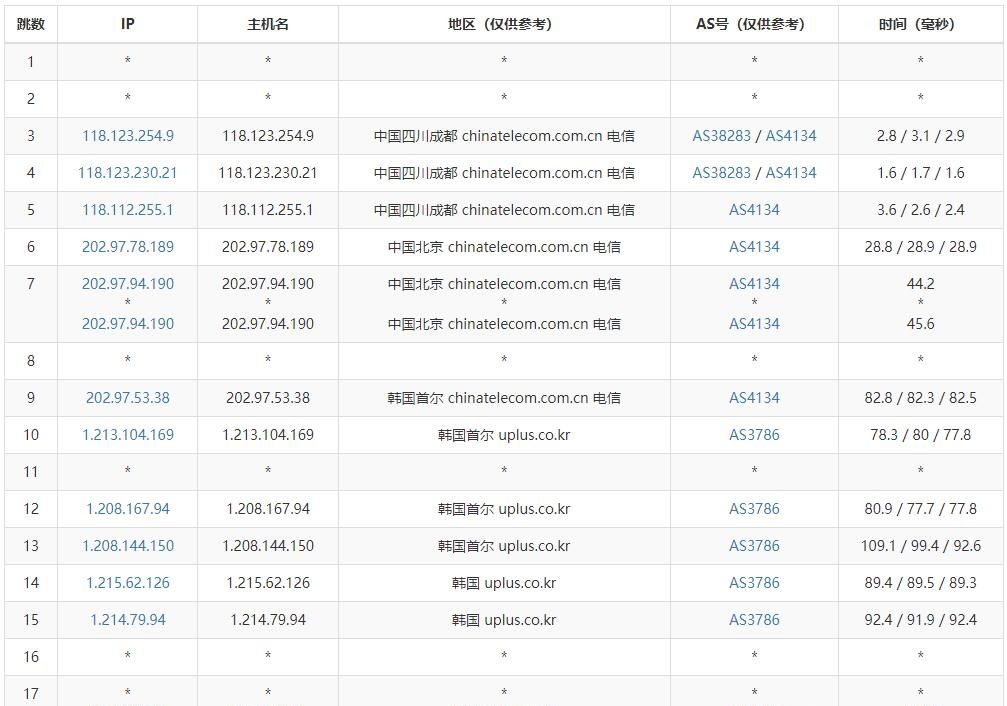Open the AS3786 link in hop 10
Screen dimensions: 1007x706
point(754,435)
